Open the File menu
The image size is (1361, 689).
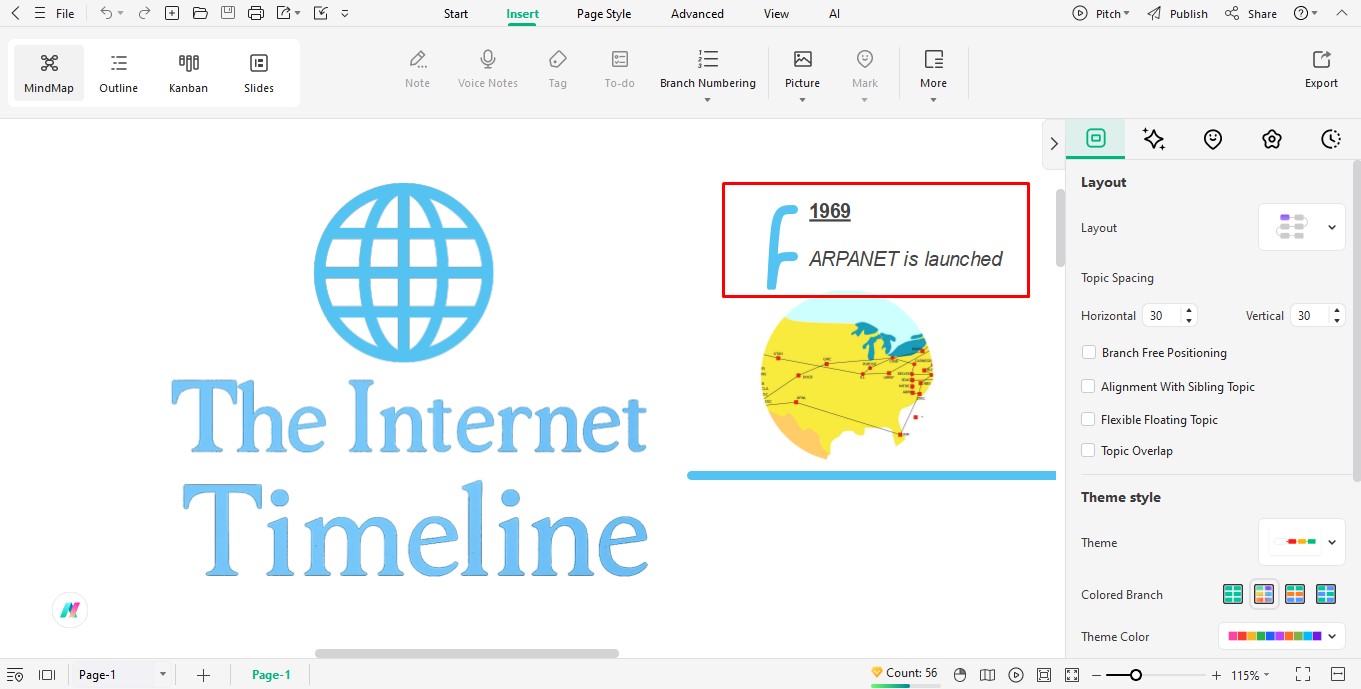pos(65,14)
